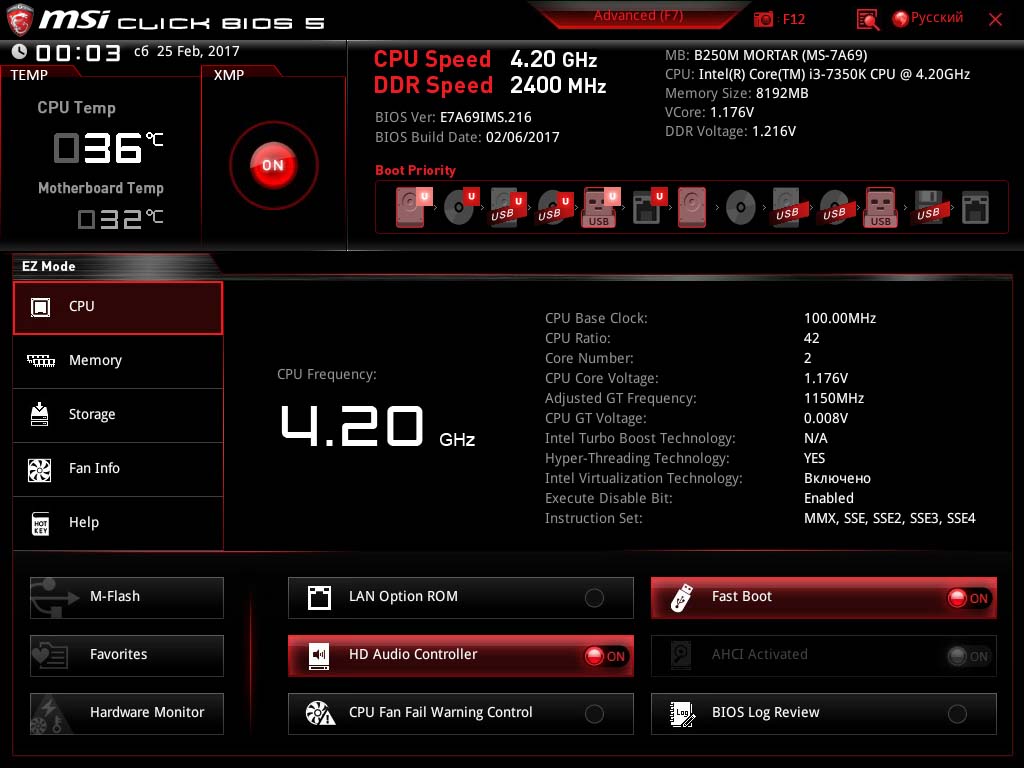Screen dimensions: 1024x768
Task: Click the date '25 Feb, 2017'
Action: pyautogui.click(x=198, y=51)
